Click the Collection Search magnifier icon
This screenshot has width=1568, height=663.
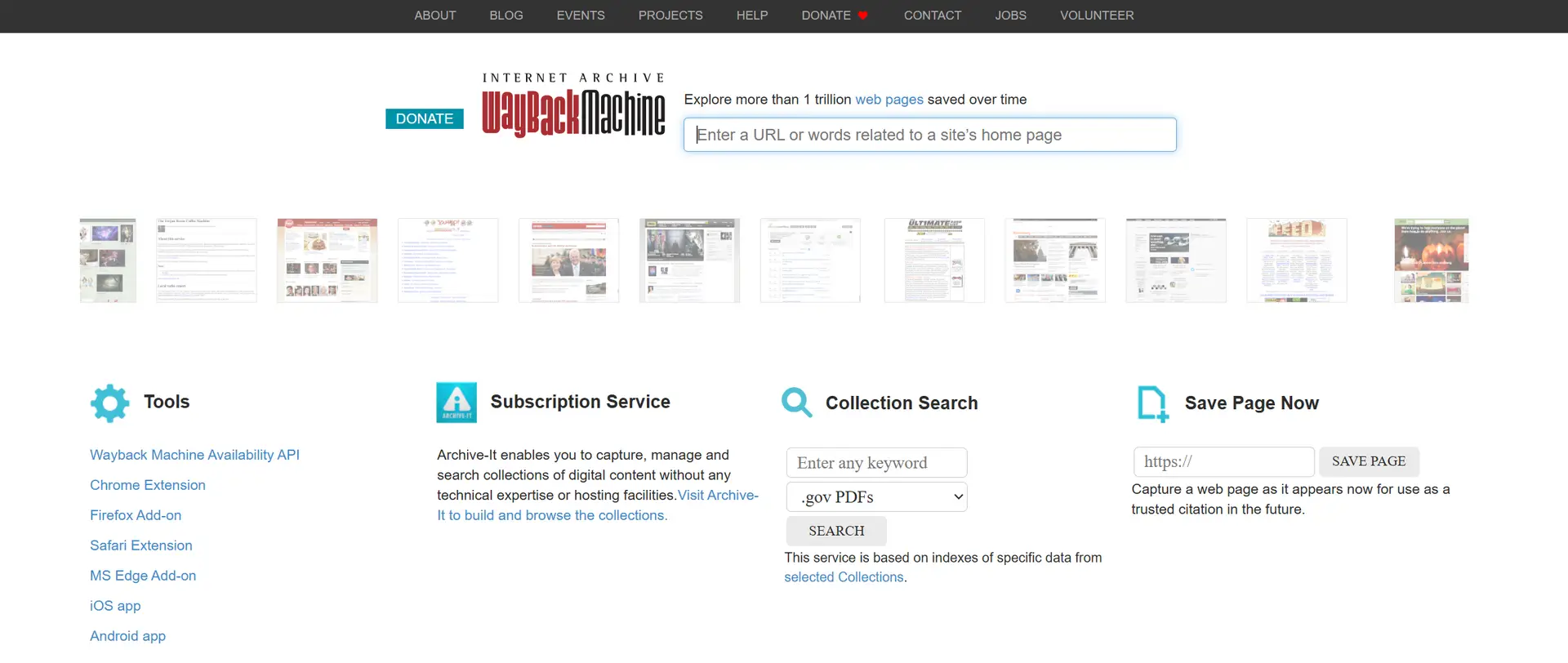(x=796, y=403)
